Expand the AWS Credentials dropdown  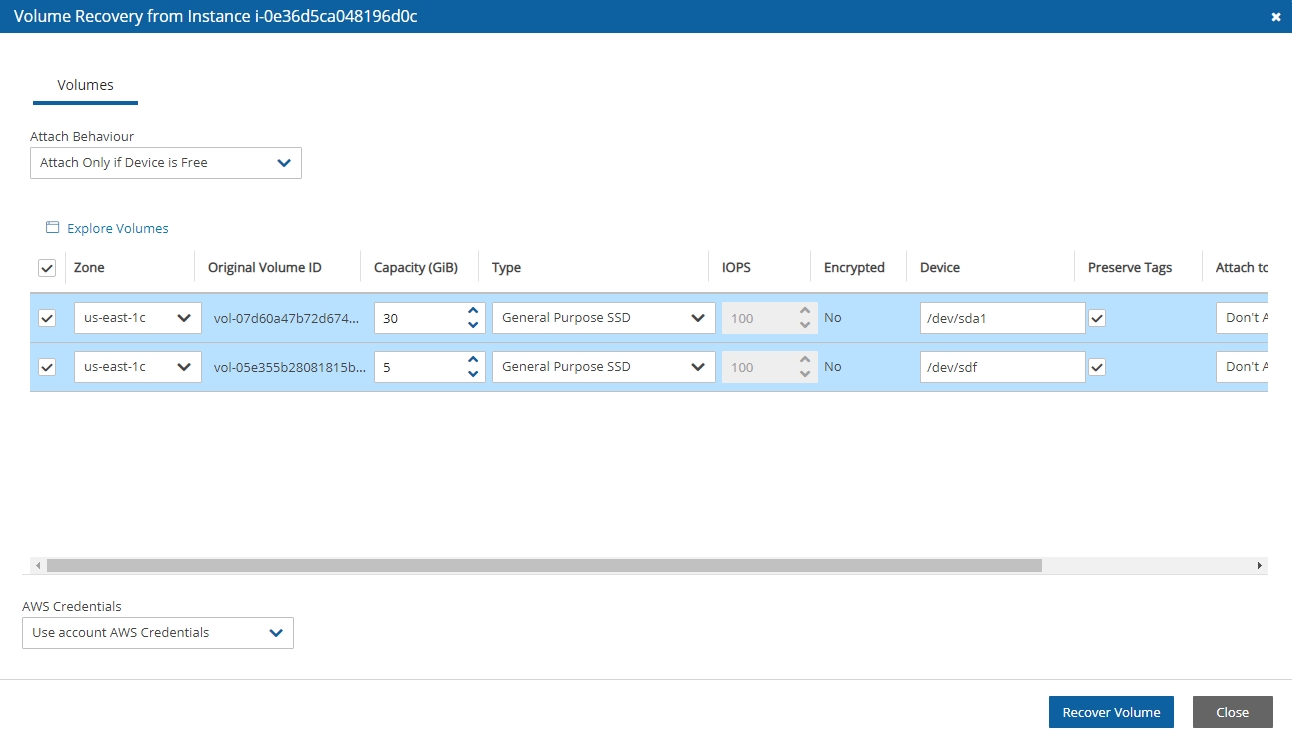click(158, 633)
